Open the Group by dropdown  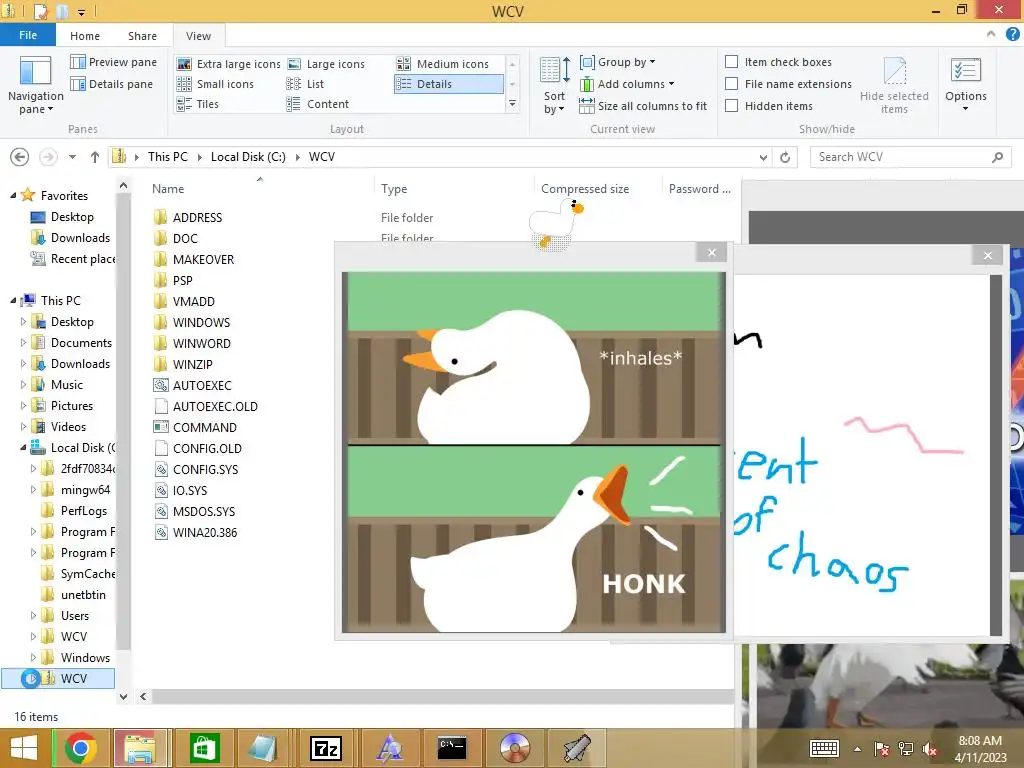point(617,62)
